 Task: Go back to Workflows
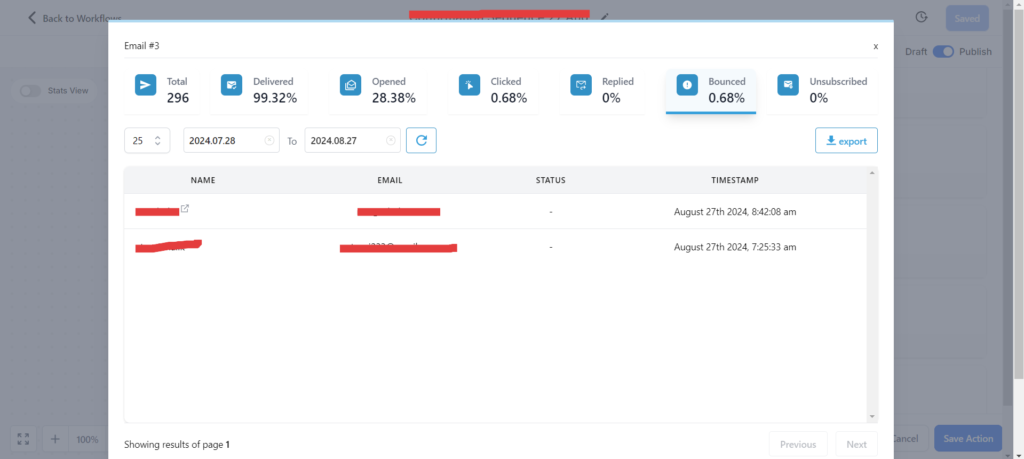coord(74,18)
